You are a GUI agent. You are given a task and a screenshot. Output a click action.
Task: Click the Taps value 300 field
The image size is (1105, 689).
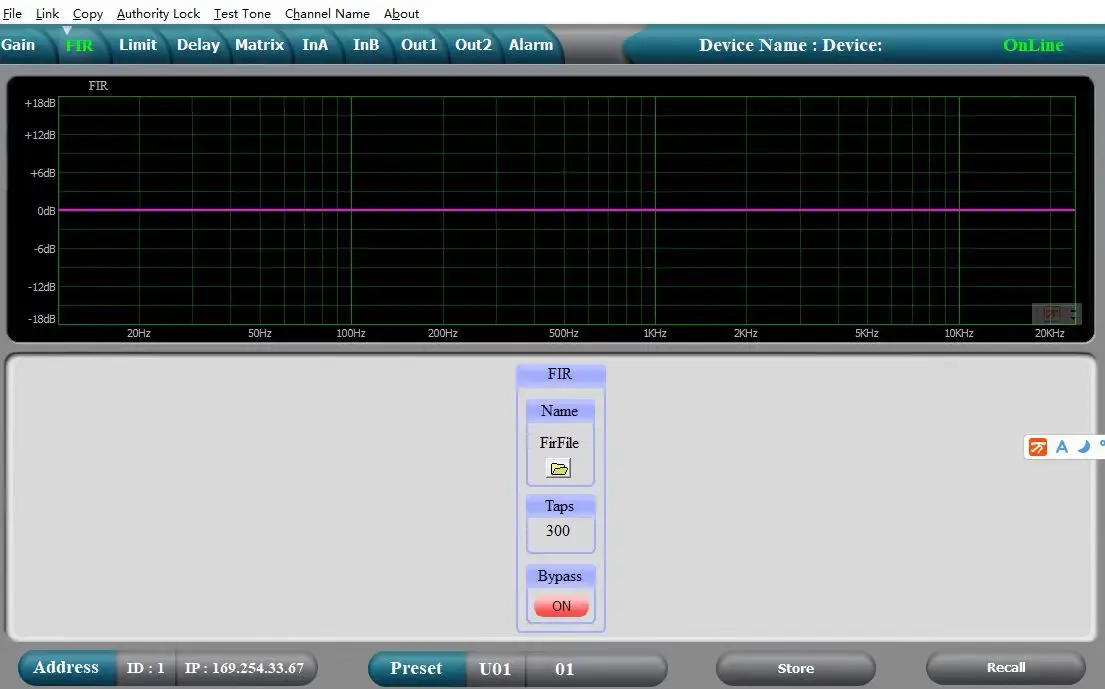(559, 531)
